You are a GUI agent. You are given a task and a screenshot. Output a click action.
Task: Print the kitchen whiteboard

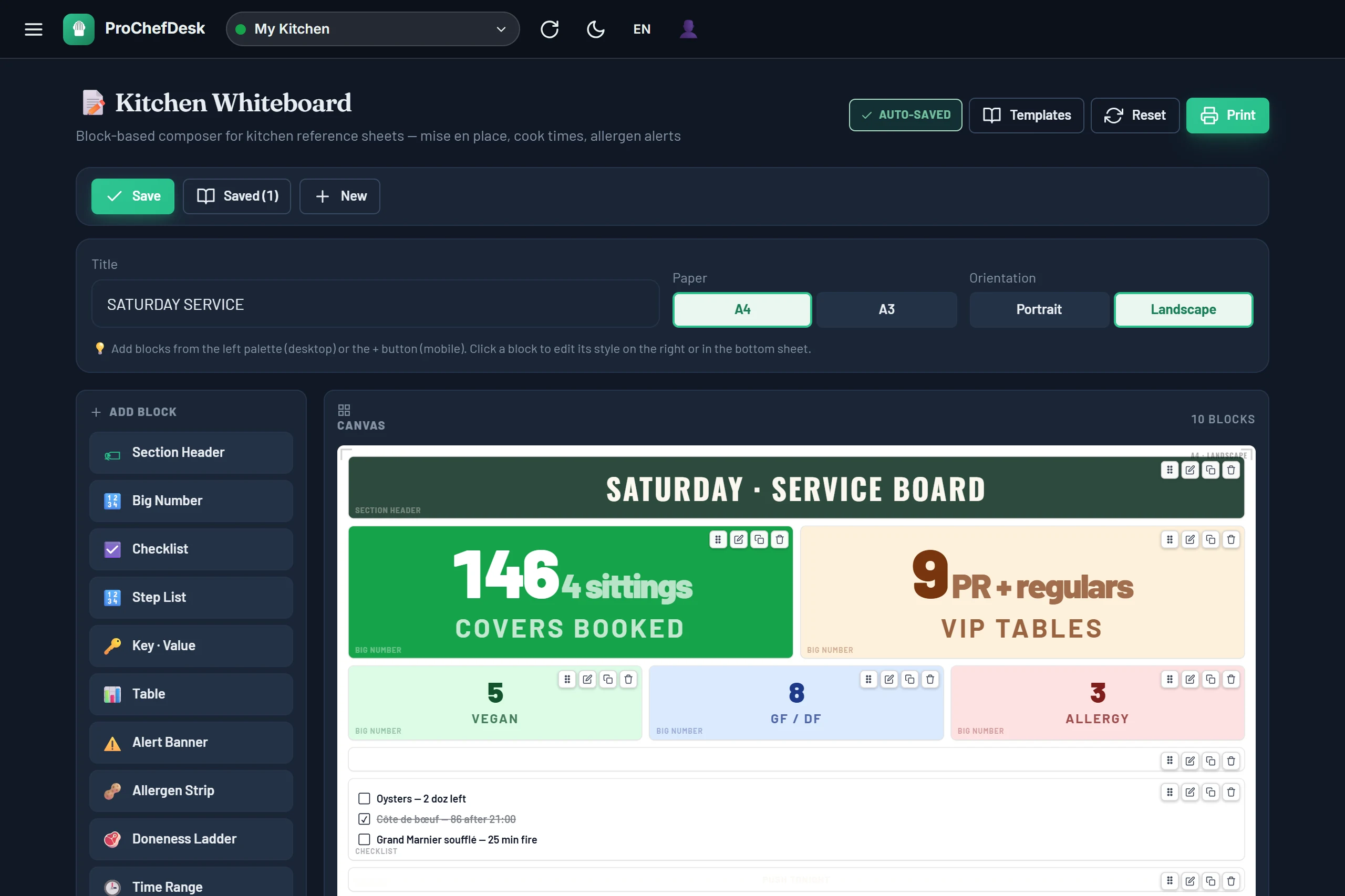[x=1227, y=116]
